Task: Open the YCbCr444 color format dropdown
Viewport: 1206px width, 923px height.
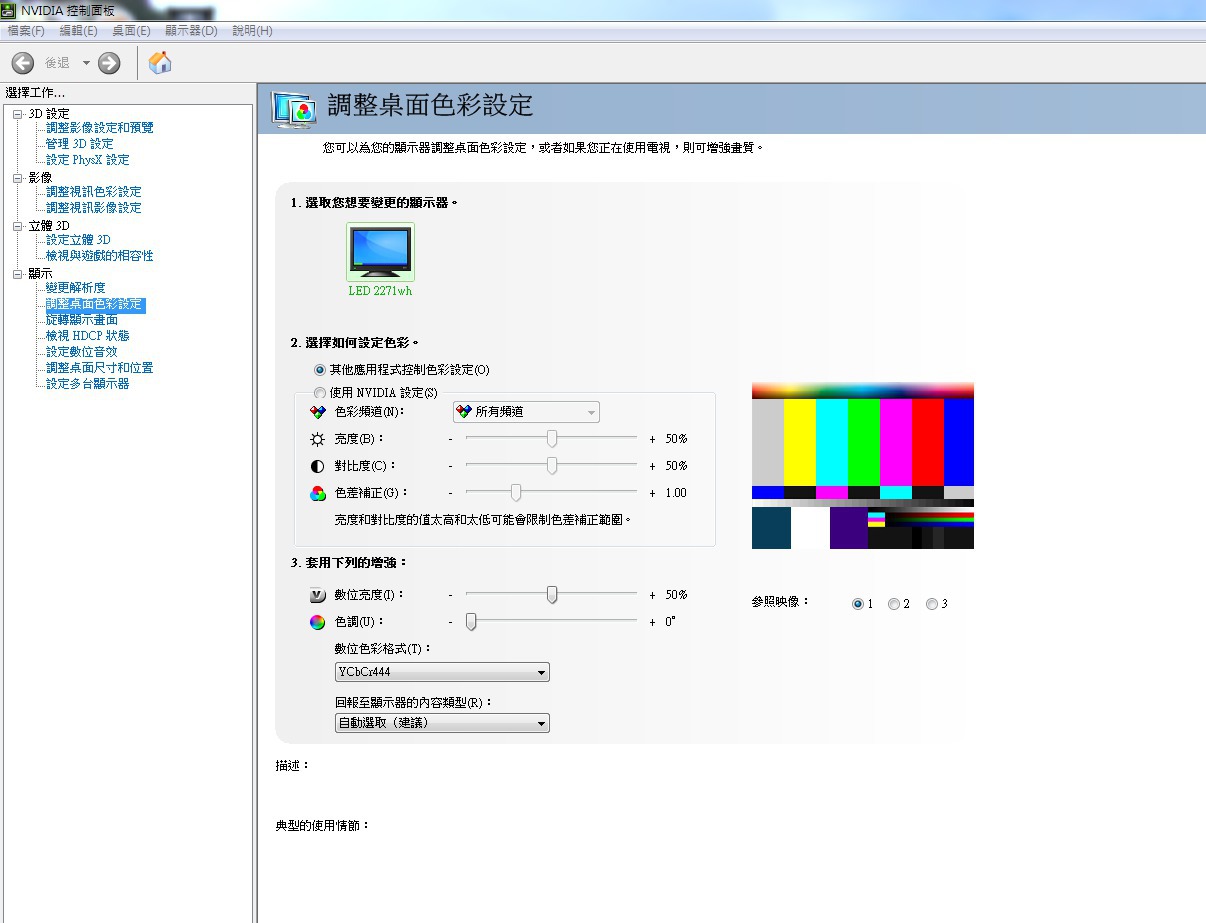Action: 442,672
